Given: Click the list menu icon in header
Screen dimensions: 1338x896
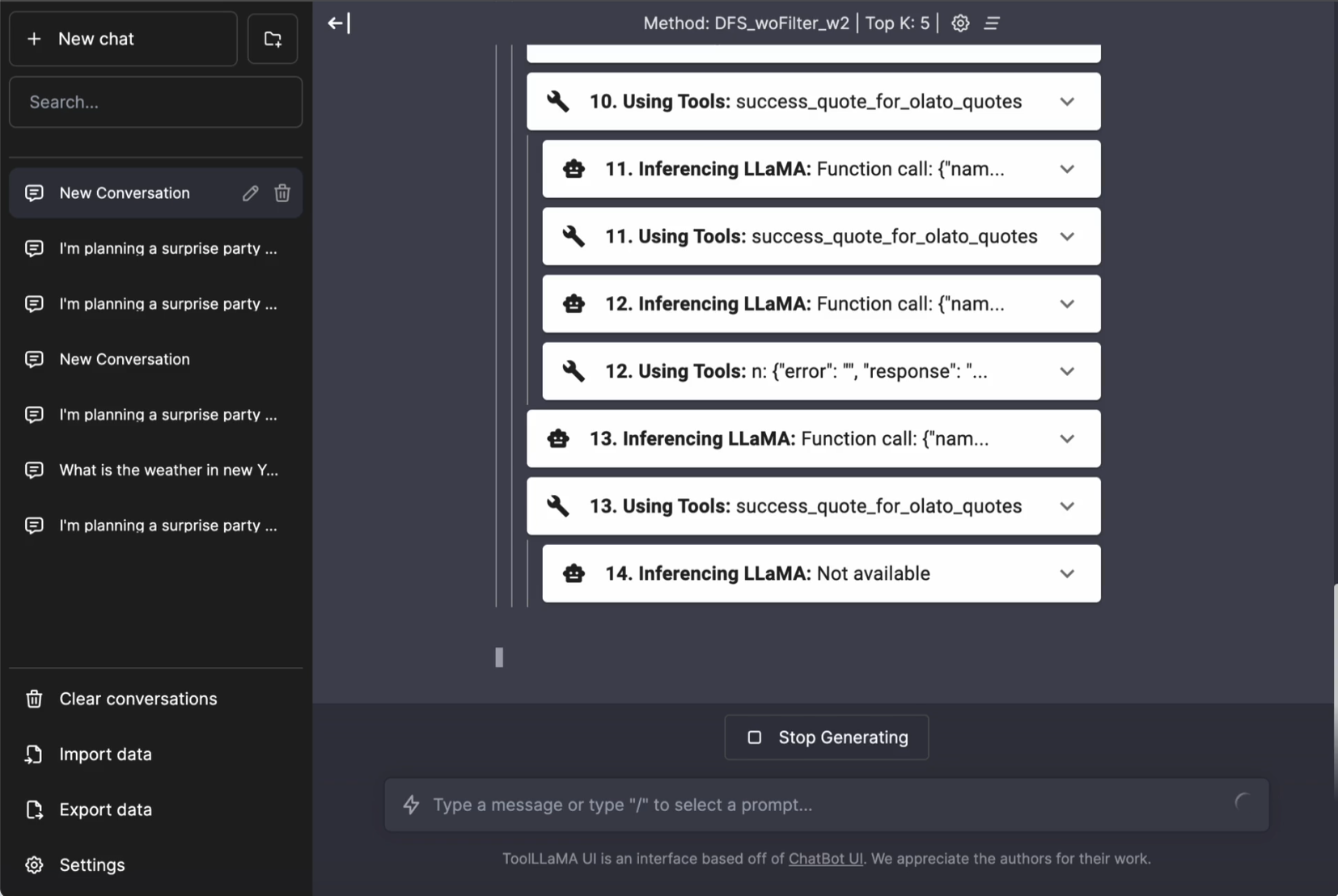Looking at the screenshot, I should pyautogui.click(x=992, y=23).
